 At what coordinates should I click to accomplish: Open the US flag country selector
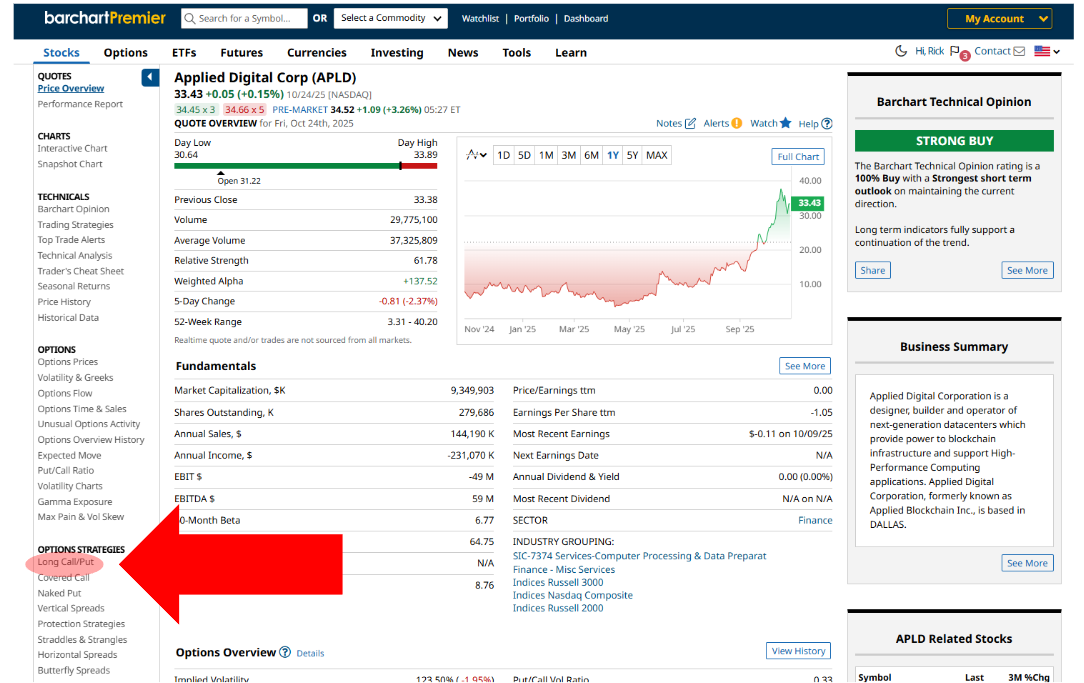pyautogui.click(x=1047, y=52)
